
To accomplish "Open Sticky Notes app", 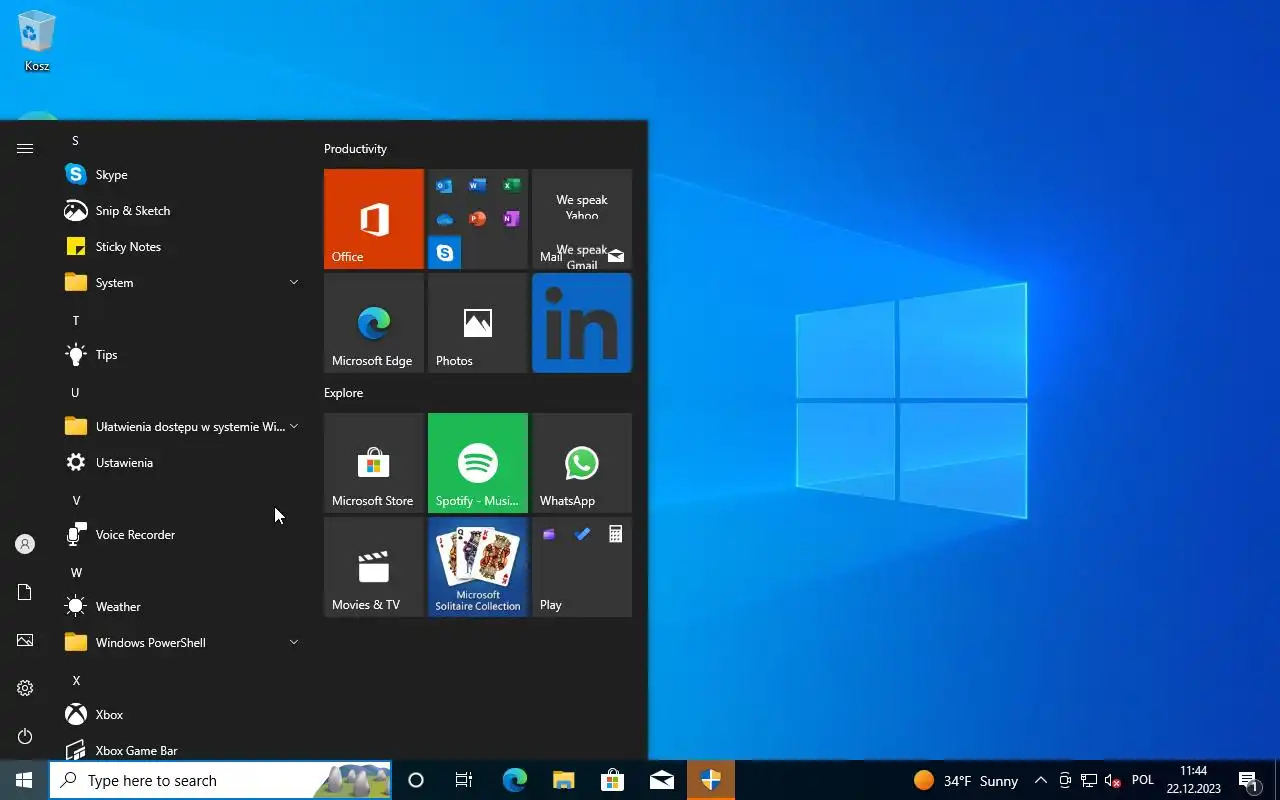I will coord(182,247).
